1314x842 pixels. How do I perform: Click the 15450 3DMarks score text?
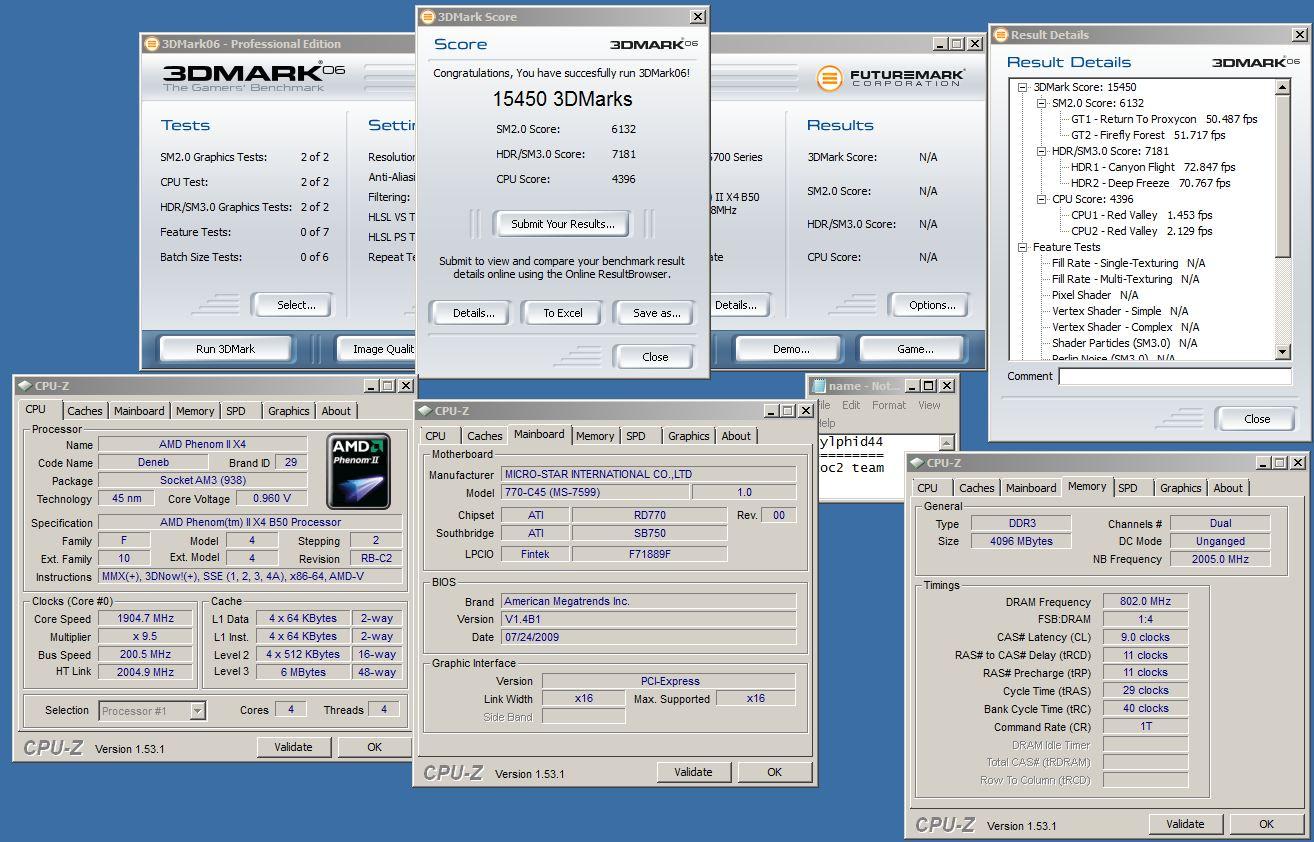[x=562, y=99]
